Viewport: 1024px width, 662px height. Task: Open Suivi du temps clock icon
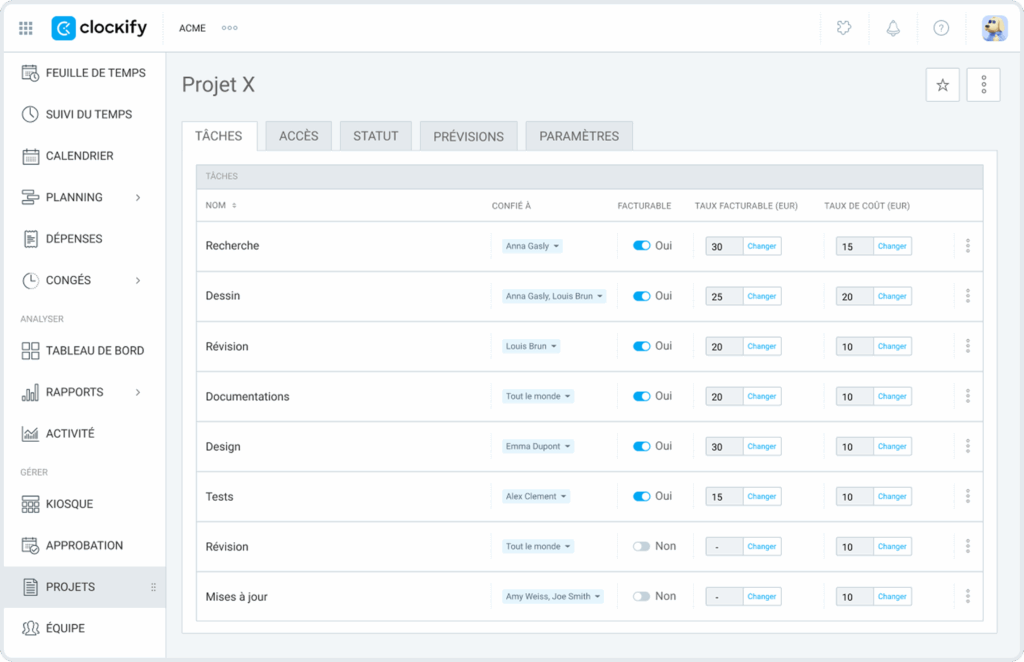pyautogui.click(x=30, y=114)
